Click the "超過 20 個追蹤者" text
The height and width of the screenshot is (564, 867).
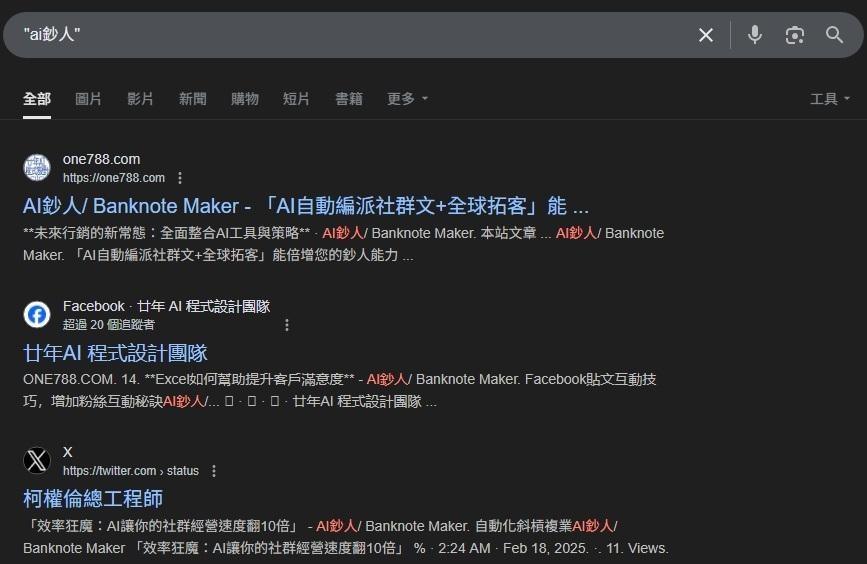pyautogui.click(x=108, y=325)
